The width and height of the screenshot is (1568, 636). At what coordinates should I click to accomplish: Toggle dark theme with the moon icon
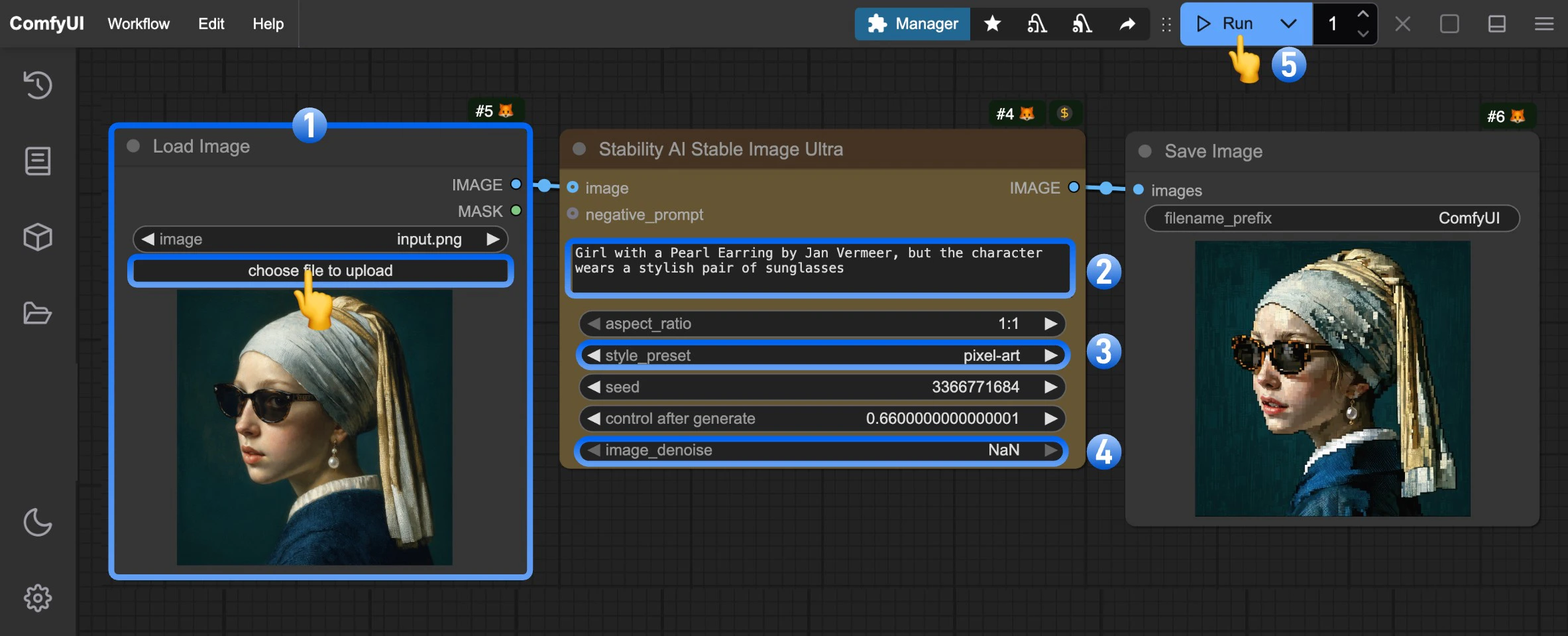point(37,522)
